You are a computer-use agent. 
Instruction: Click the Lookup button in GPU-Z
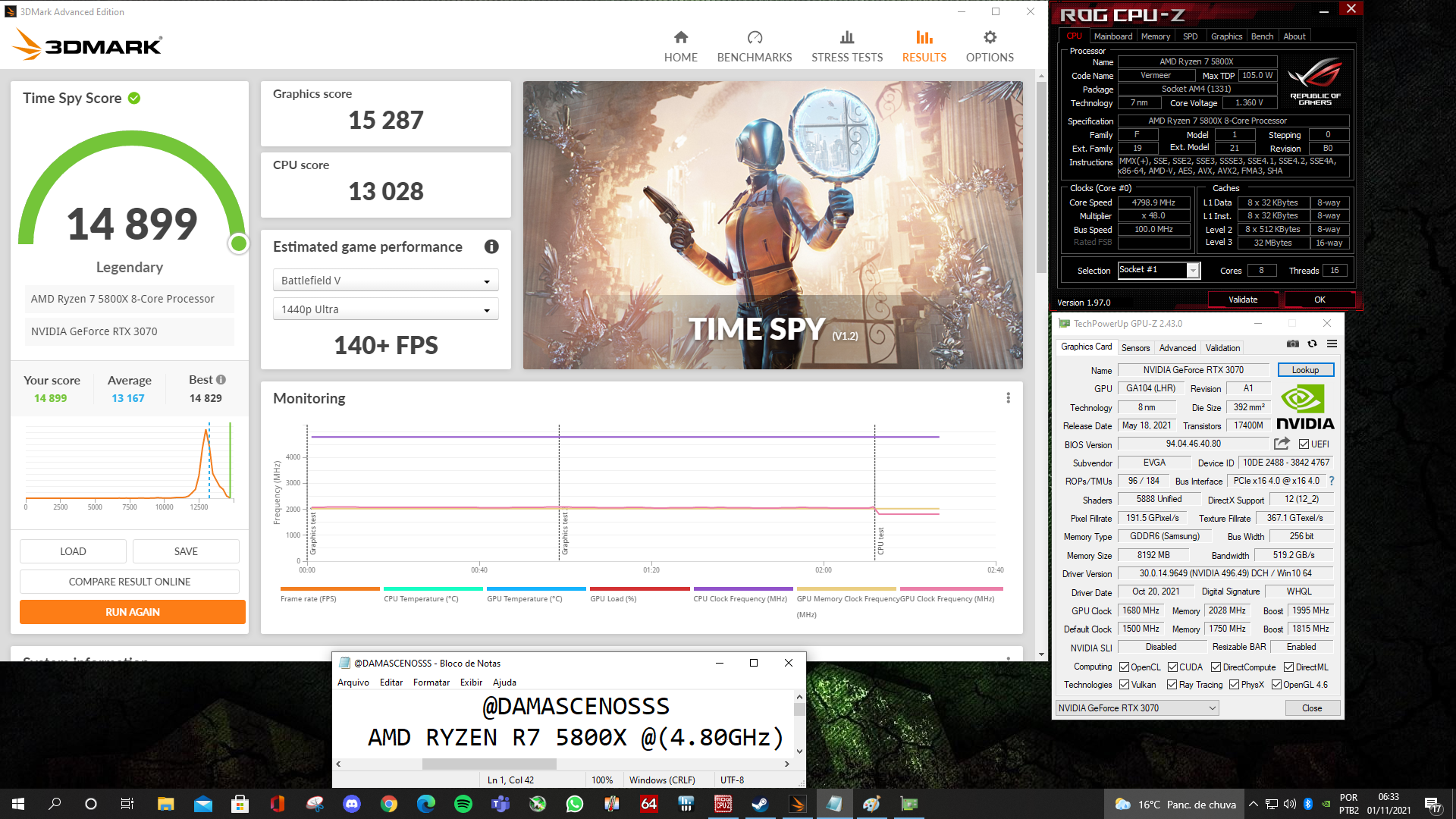[1305, 370]
